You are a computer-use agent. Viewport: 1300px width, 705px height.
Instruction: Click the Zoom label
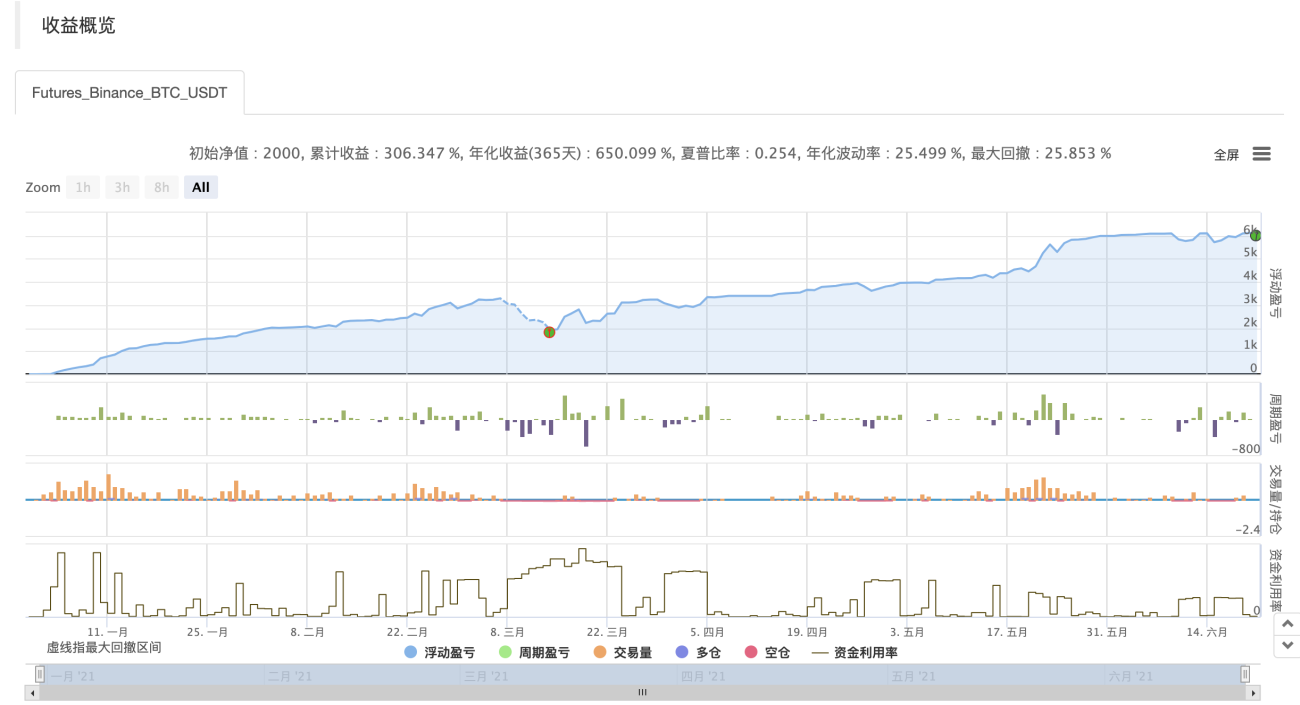[43, 187]
